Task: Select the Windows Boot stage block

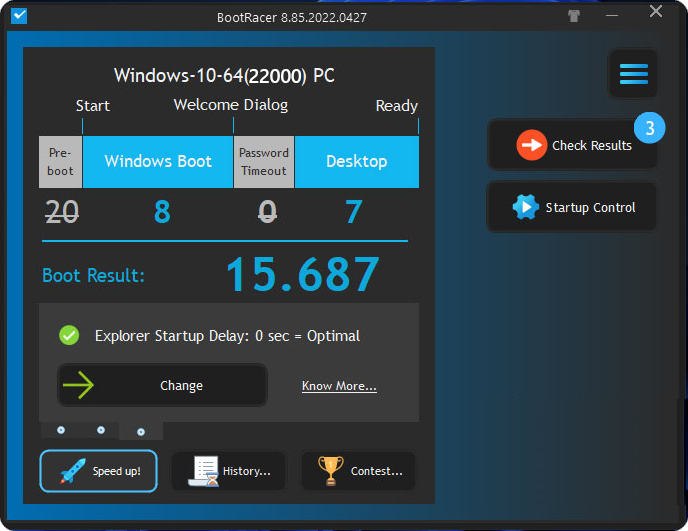Action: tap(158, 162)
